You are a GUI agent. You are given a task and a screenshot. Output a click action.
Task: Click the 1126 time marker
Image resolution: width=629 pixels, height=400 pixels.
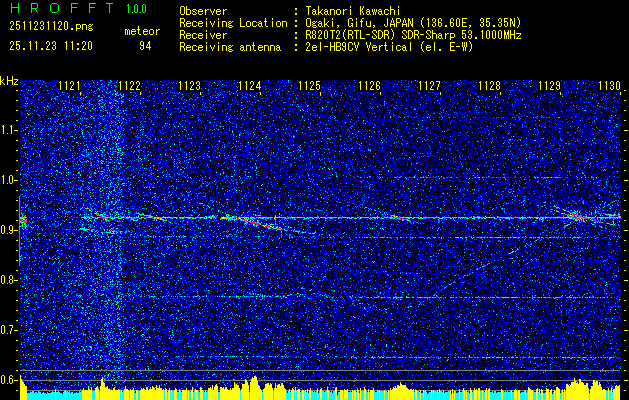(369, 86)
